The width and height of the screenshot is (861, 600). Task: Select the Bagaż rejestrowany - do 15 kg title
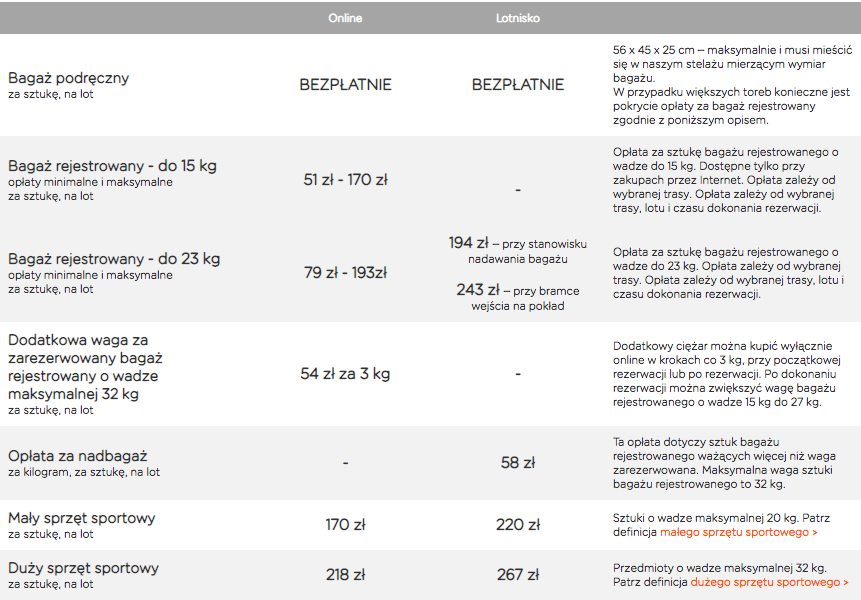(x=112, y=166)
